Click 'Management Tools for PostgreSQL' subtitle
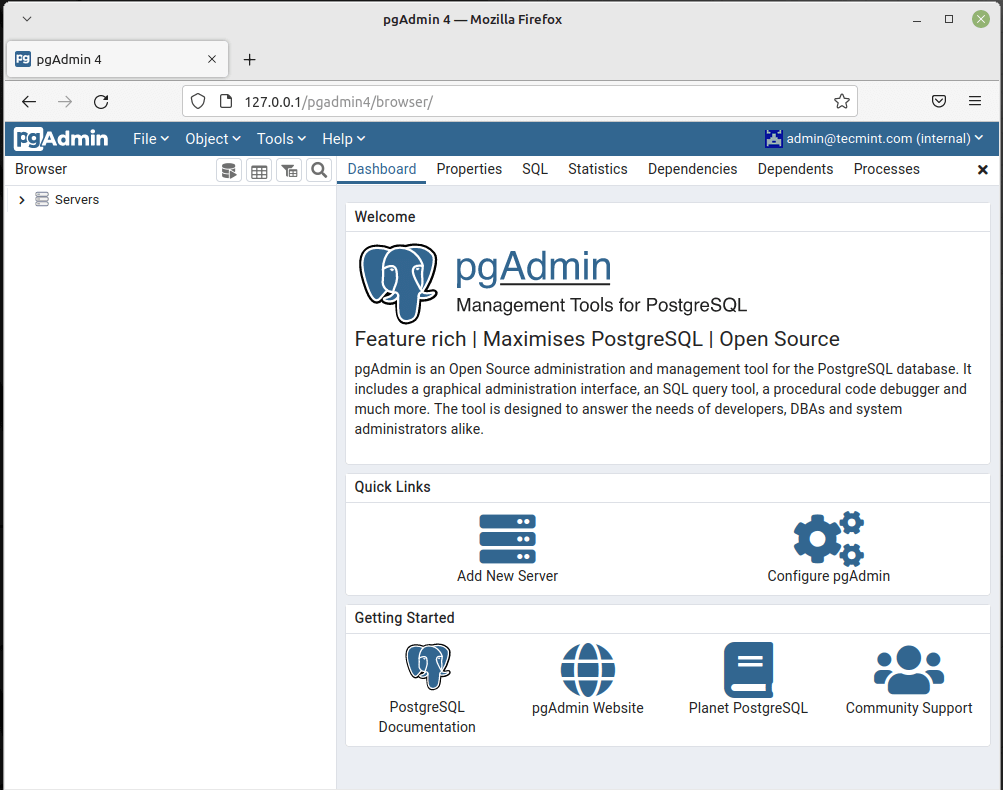Image resolution: width=1003 pixels, height=790 pixels. pos(601,305)
